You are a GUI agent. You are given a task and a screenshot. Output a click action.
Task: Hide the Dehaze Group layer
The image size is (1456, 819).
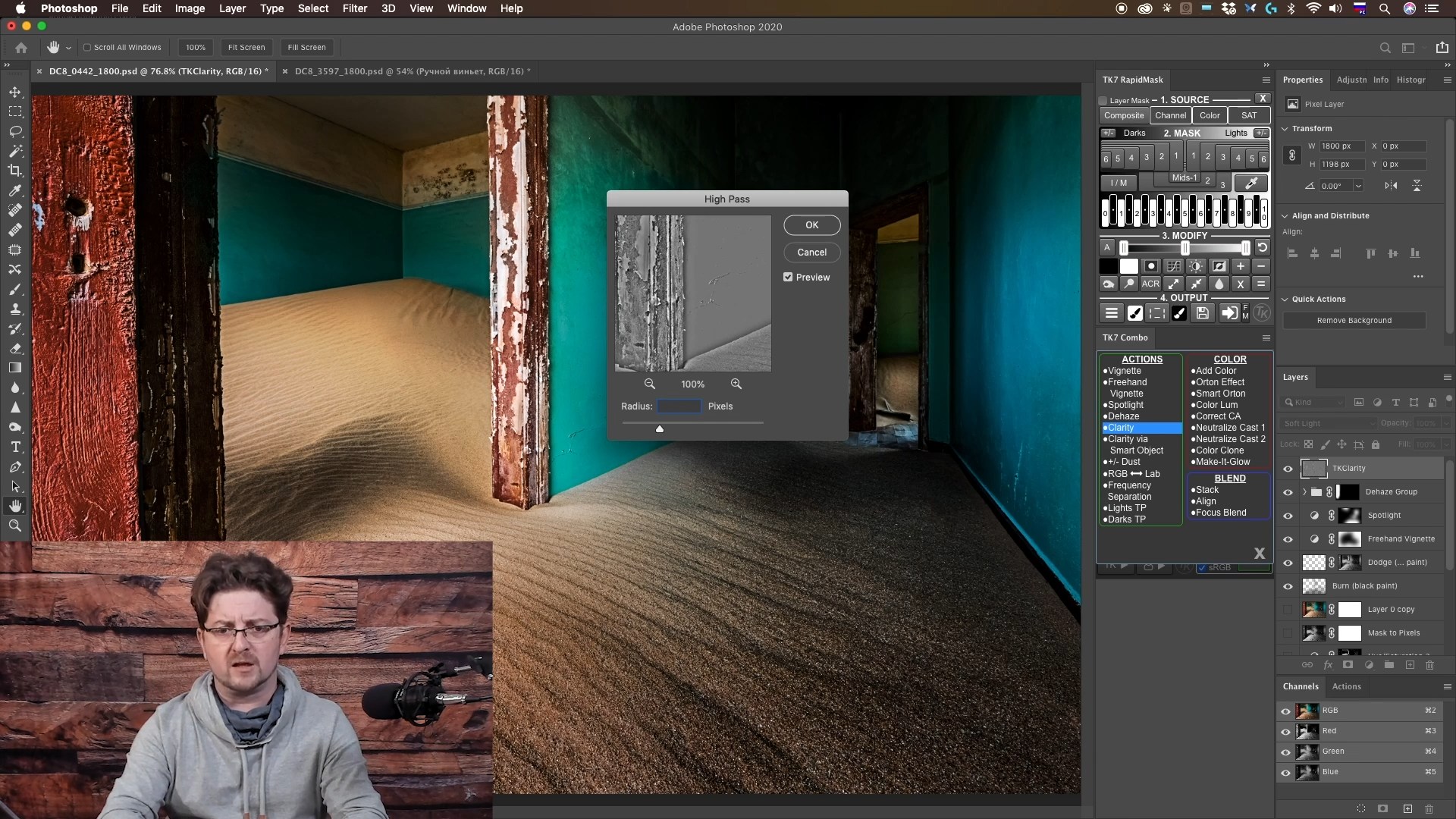[x=1288, y=492]
